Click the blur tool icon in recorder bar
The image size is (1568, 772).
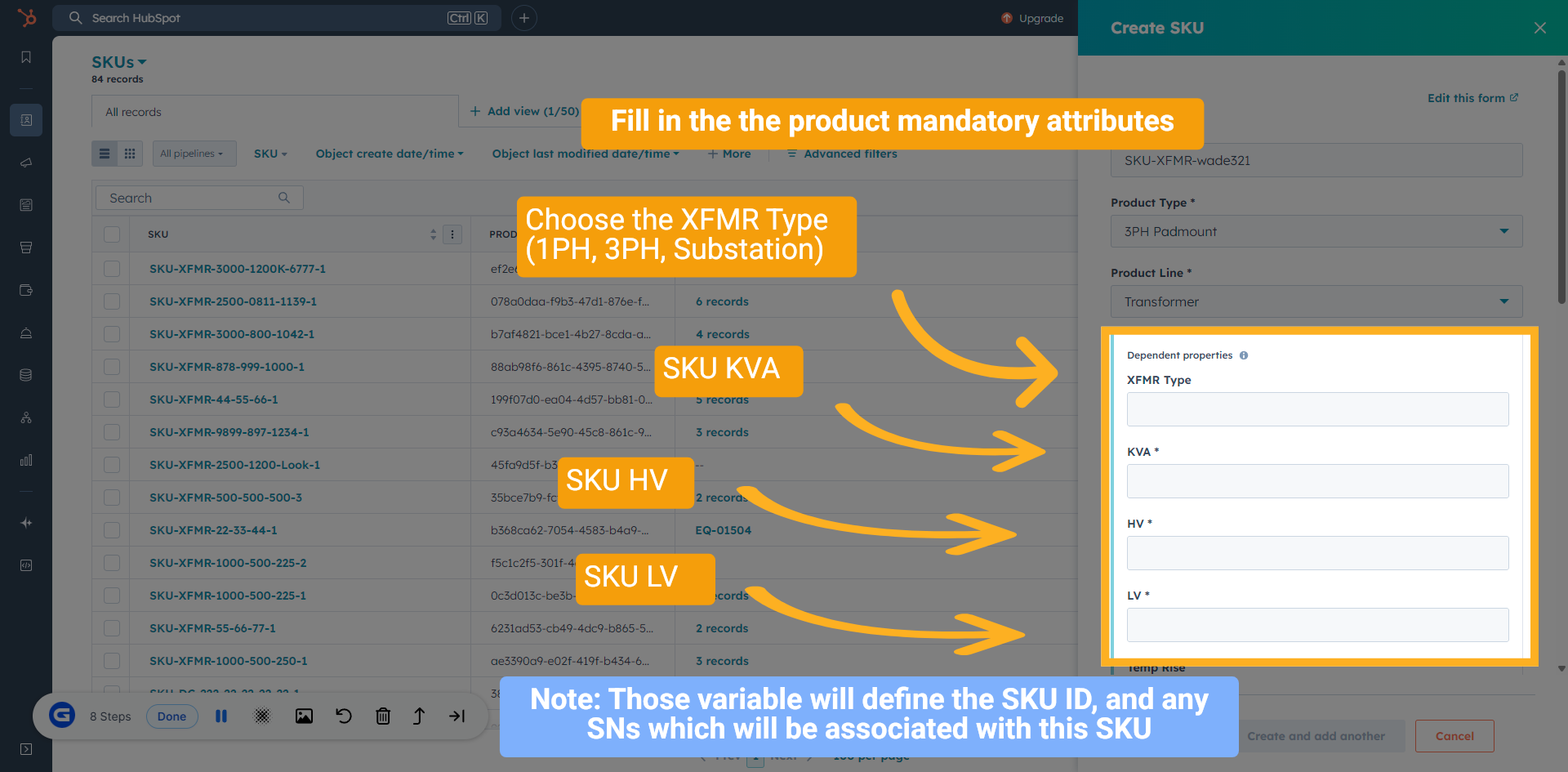pyautogui.click(x=262, y=716)
